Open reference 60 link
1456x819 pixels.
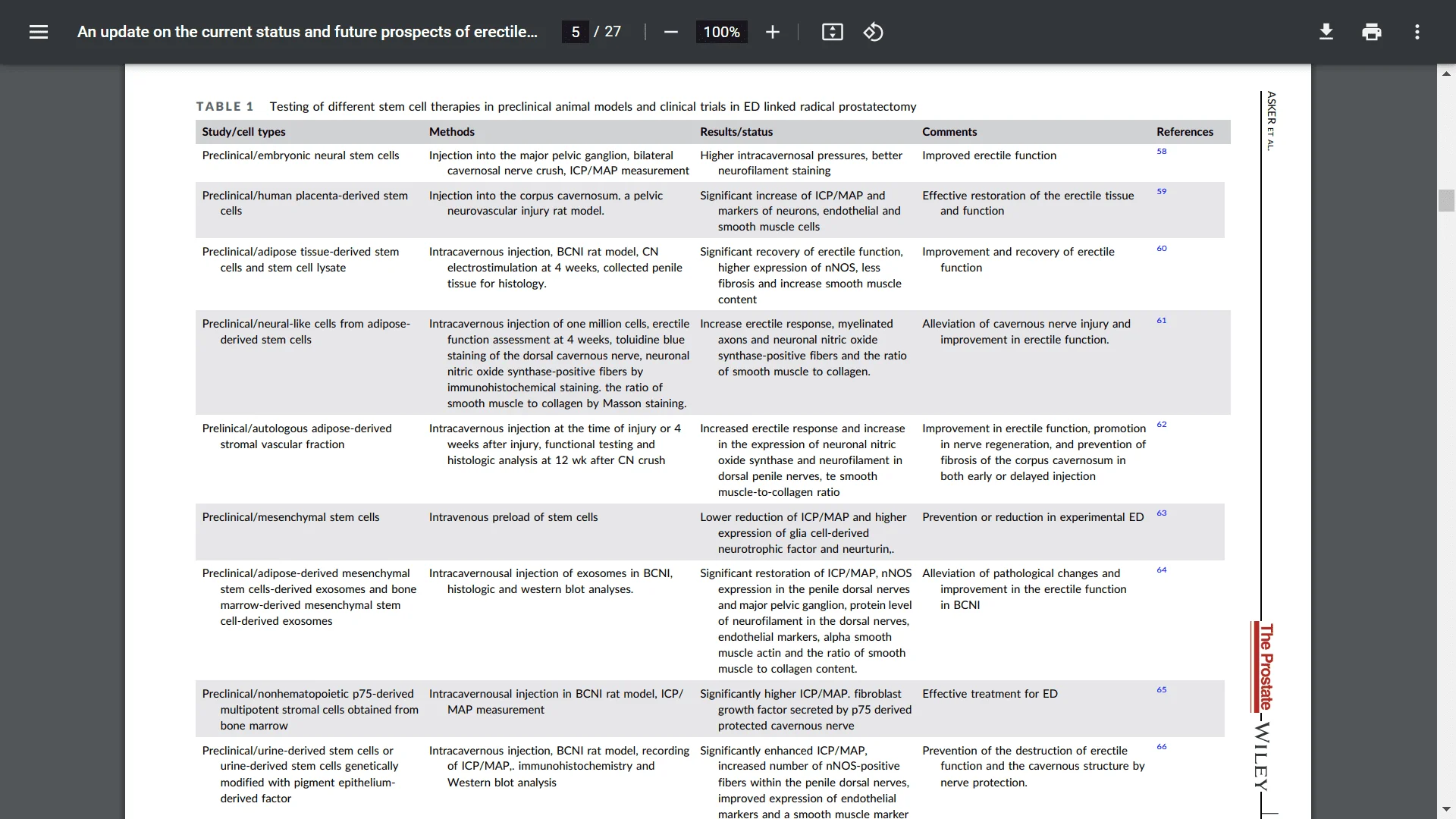1161,248
